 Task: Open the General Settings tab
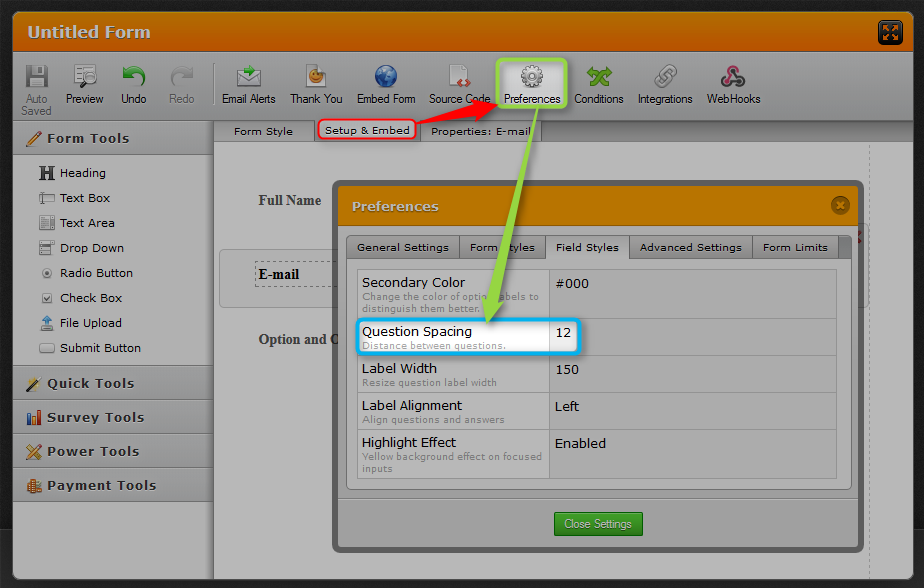(403, 247)
